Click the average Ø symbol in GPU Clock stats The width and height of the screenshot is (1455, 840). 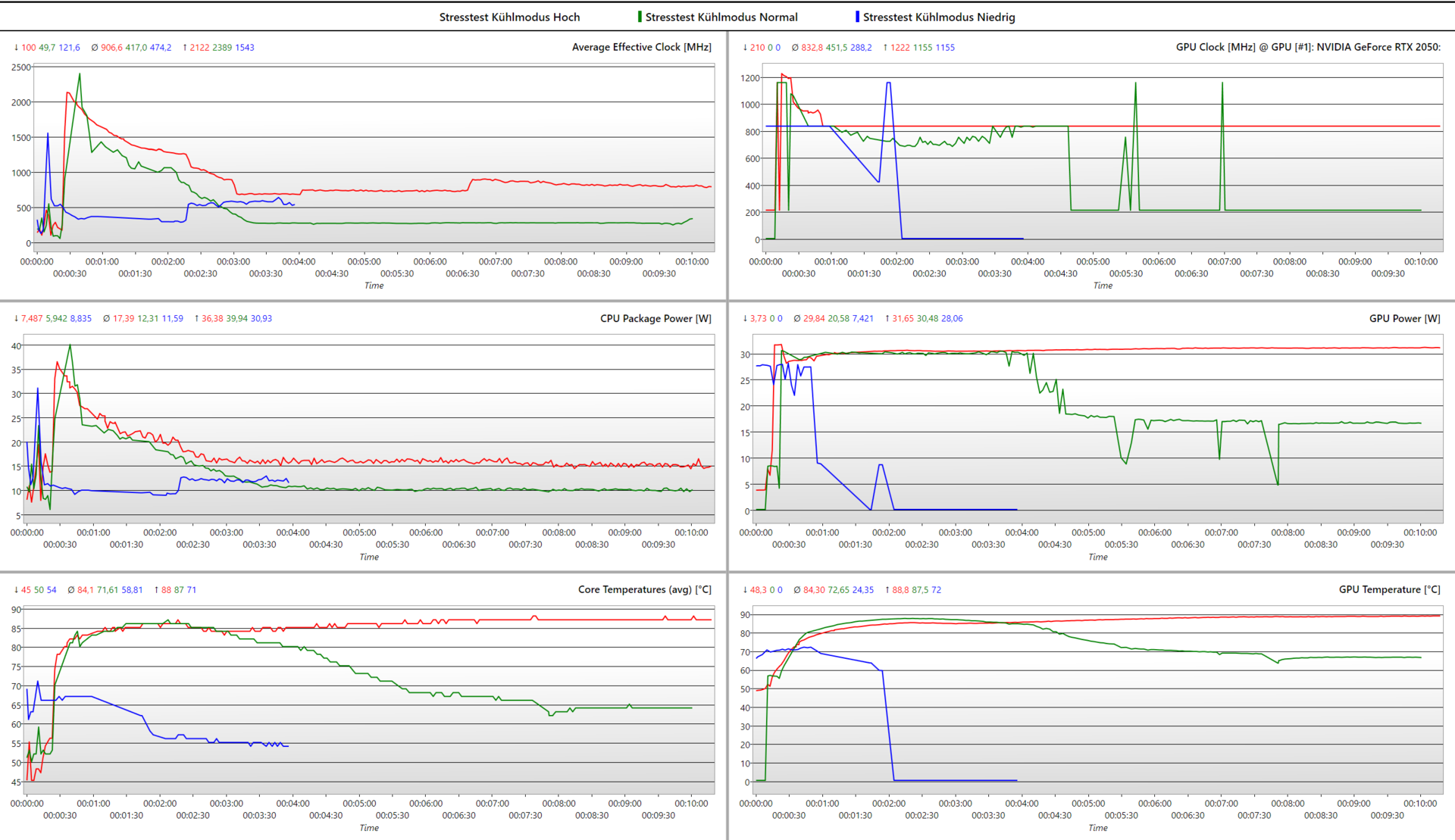tap(795, 48)
